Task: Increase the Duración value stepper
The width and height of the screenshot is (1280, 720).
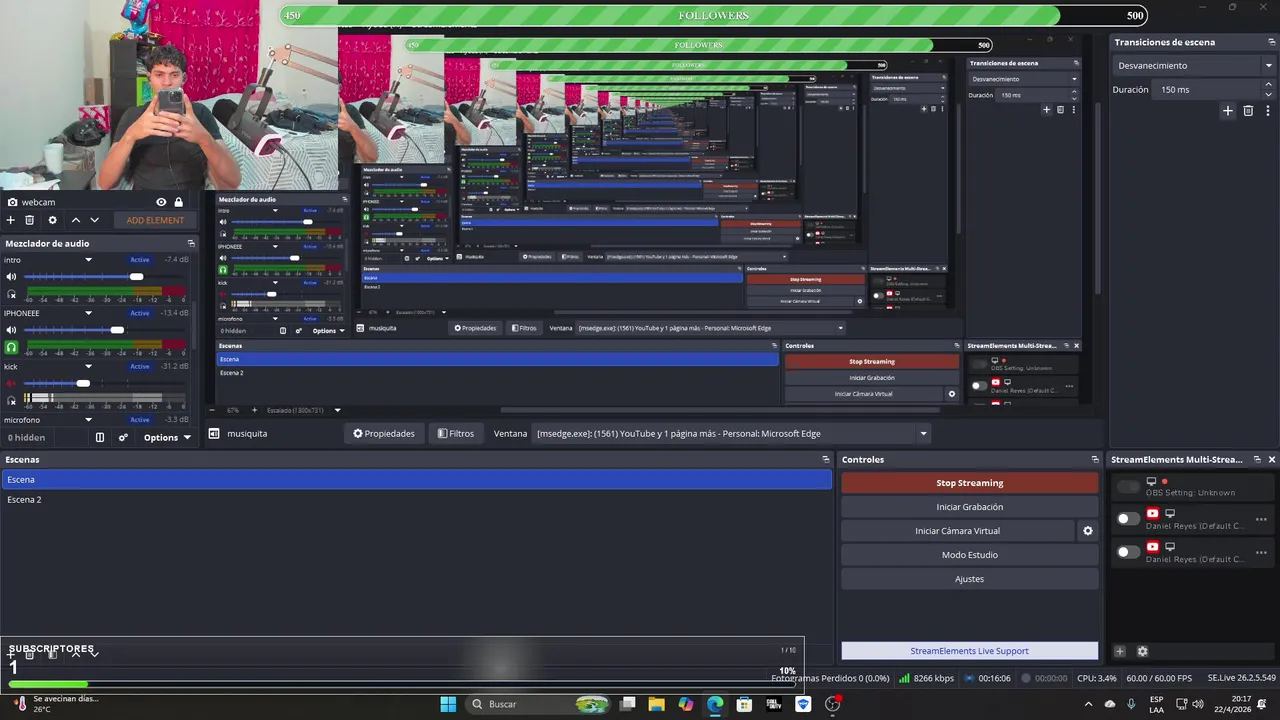Action: pos(1270,86)
